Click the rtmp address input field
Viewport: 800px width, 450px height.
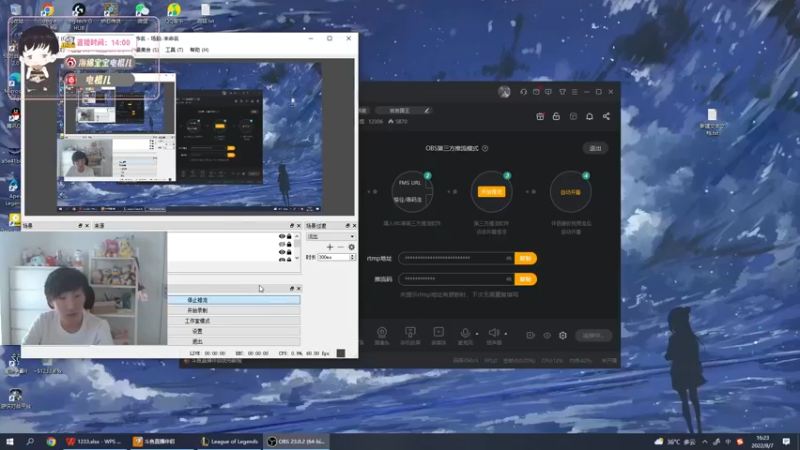click(457, 258)
